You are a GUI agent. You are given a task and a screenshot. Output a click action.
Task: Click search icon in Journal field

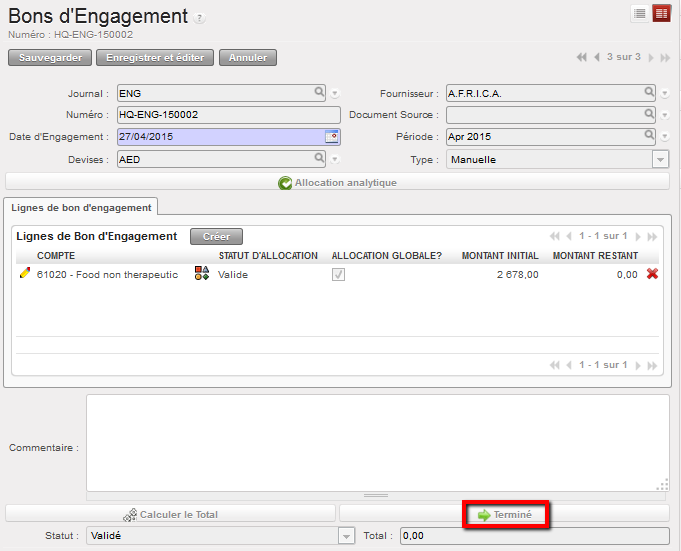pos(320,93)
